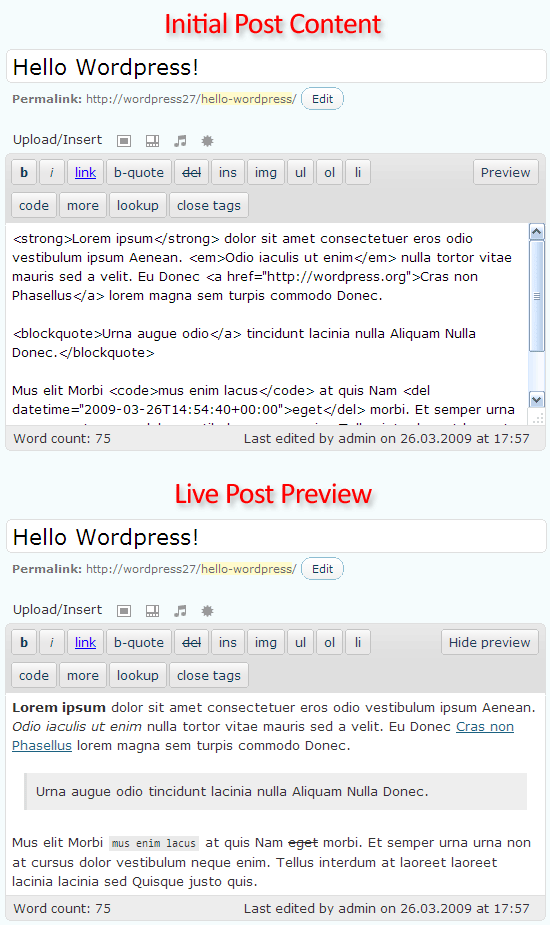Click the add audio music-note icon in preview editor
550x925 pixels.
[x=181, y=611]
